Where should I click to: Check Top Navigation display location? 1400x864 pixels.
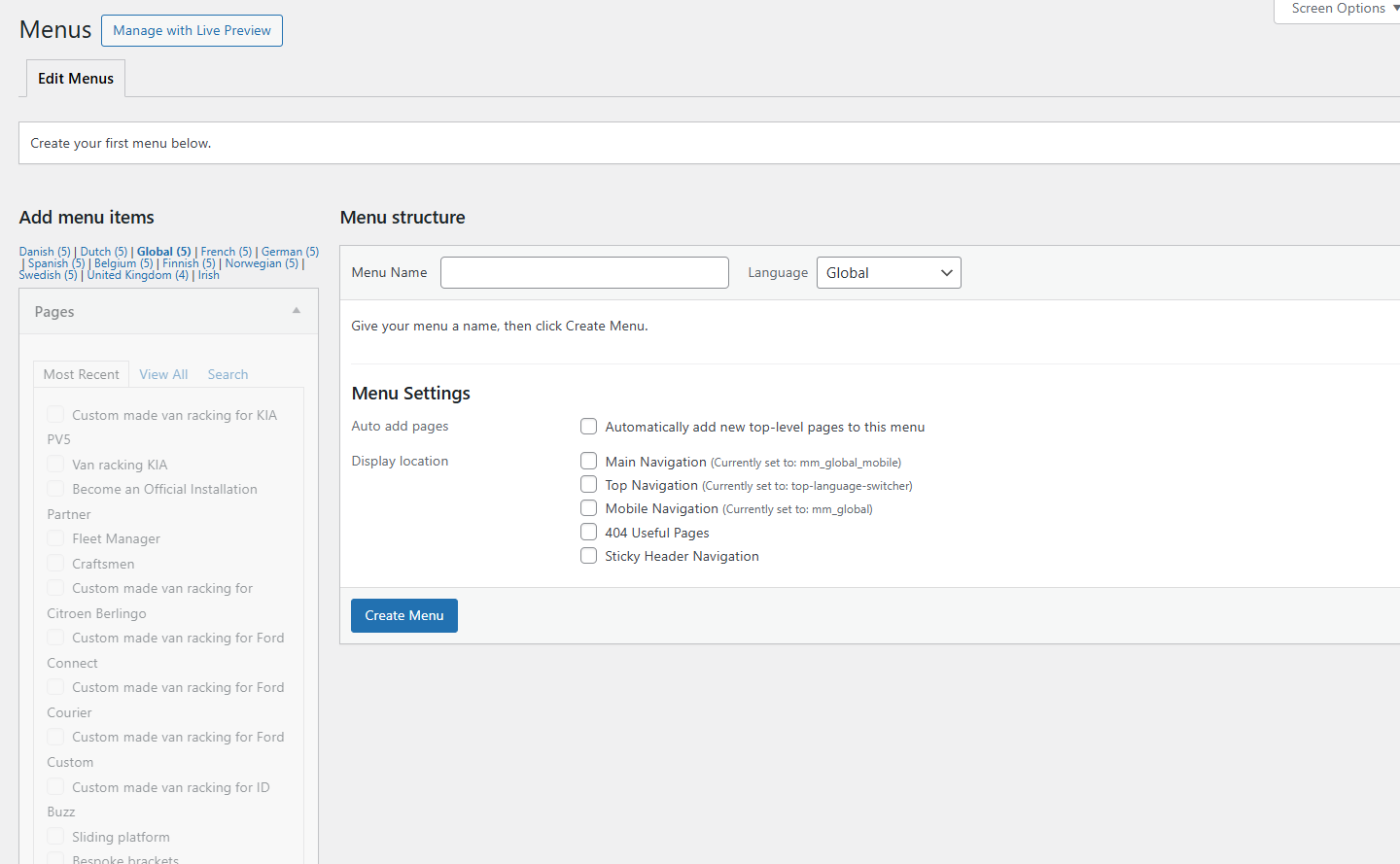coord(588,485)
